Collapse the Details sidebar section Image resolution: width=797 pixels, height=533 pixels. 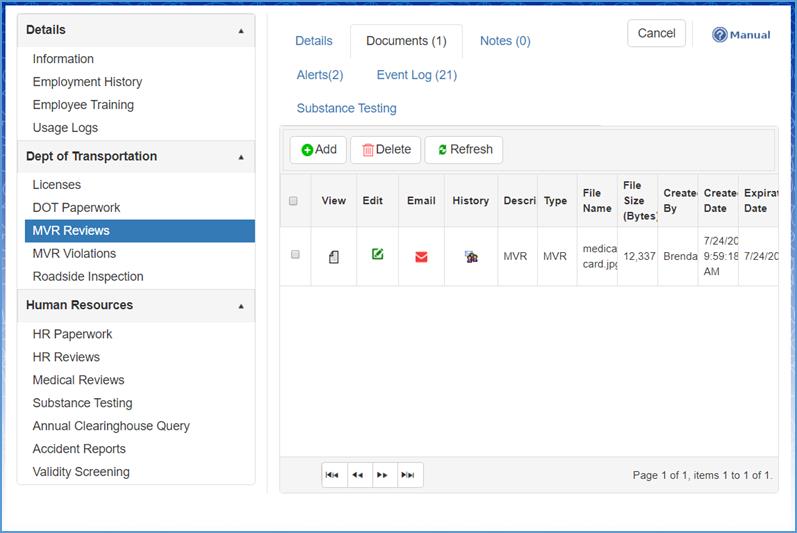(x=241, y=31)
